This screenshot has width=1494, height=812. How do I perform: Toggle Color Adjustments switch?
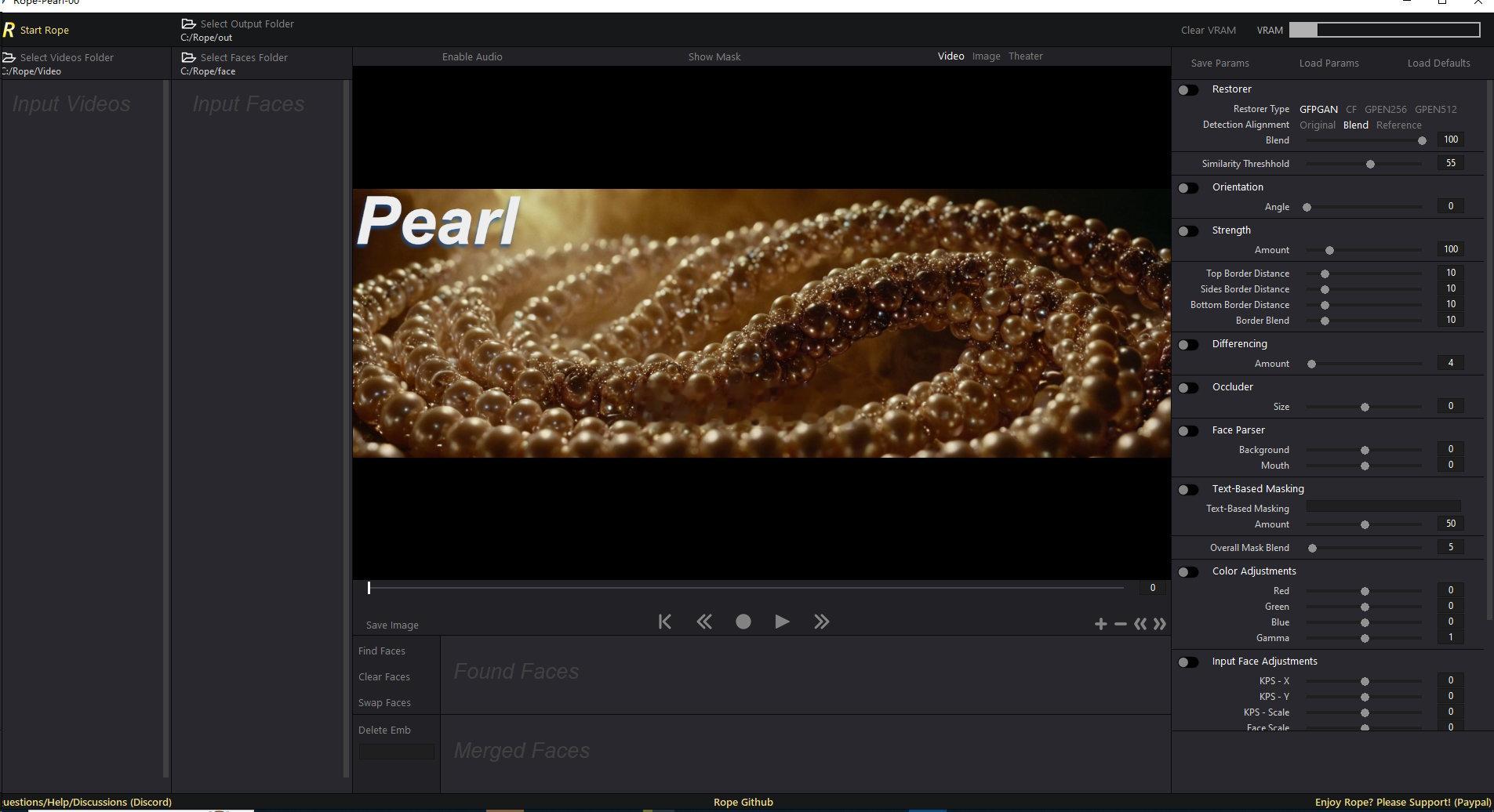[1188, 572]
